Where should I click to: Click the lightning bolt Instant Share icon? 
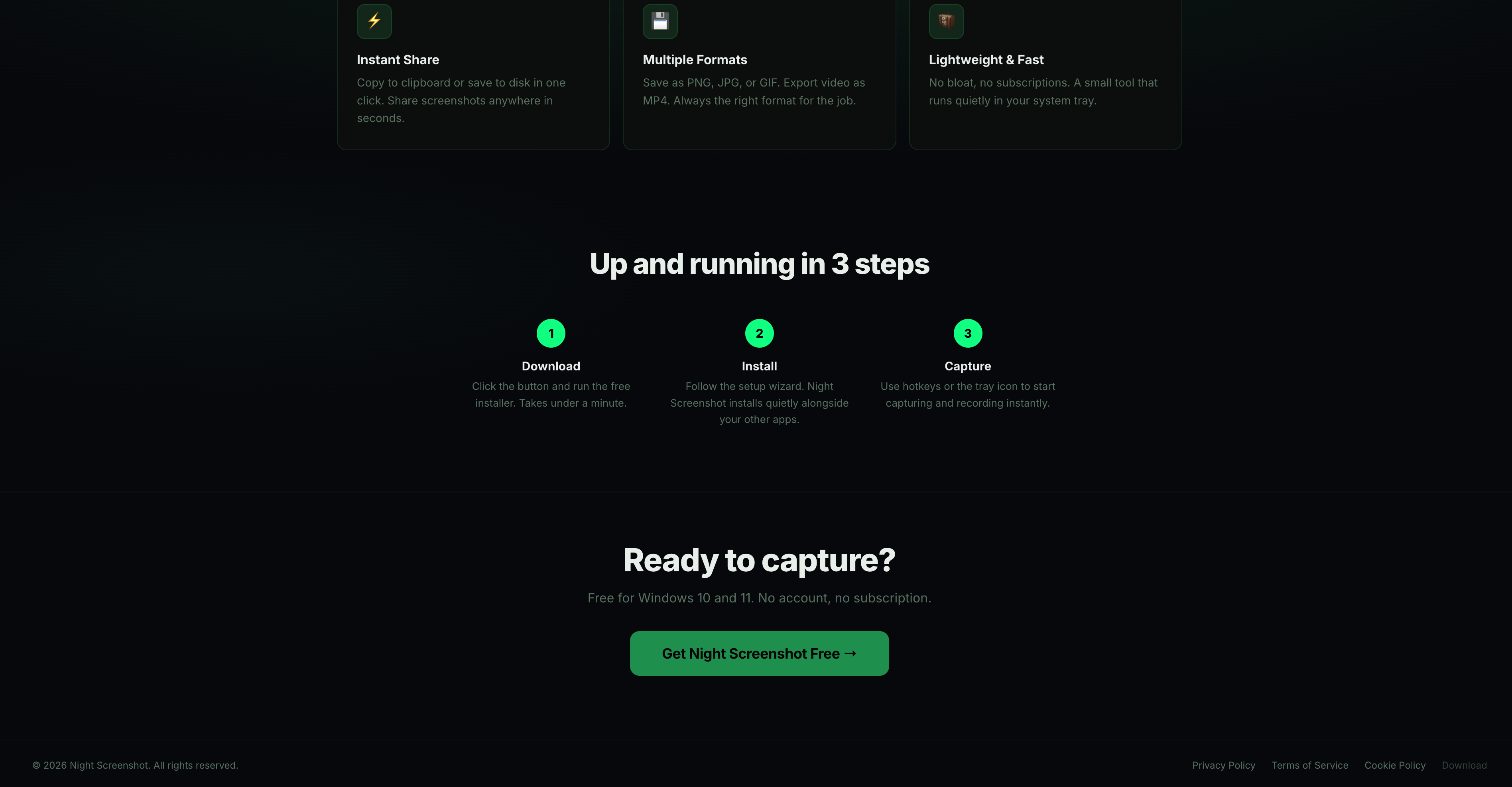[374, 21]
